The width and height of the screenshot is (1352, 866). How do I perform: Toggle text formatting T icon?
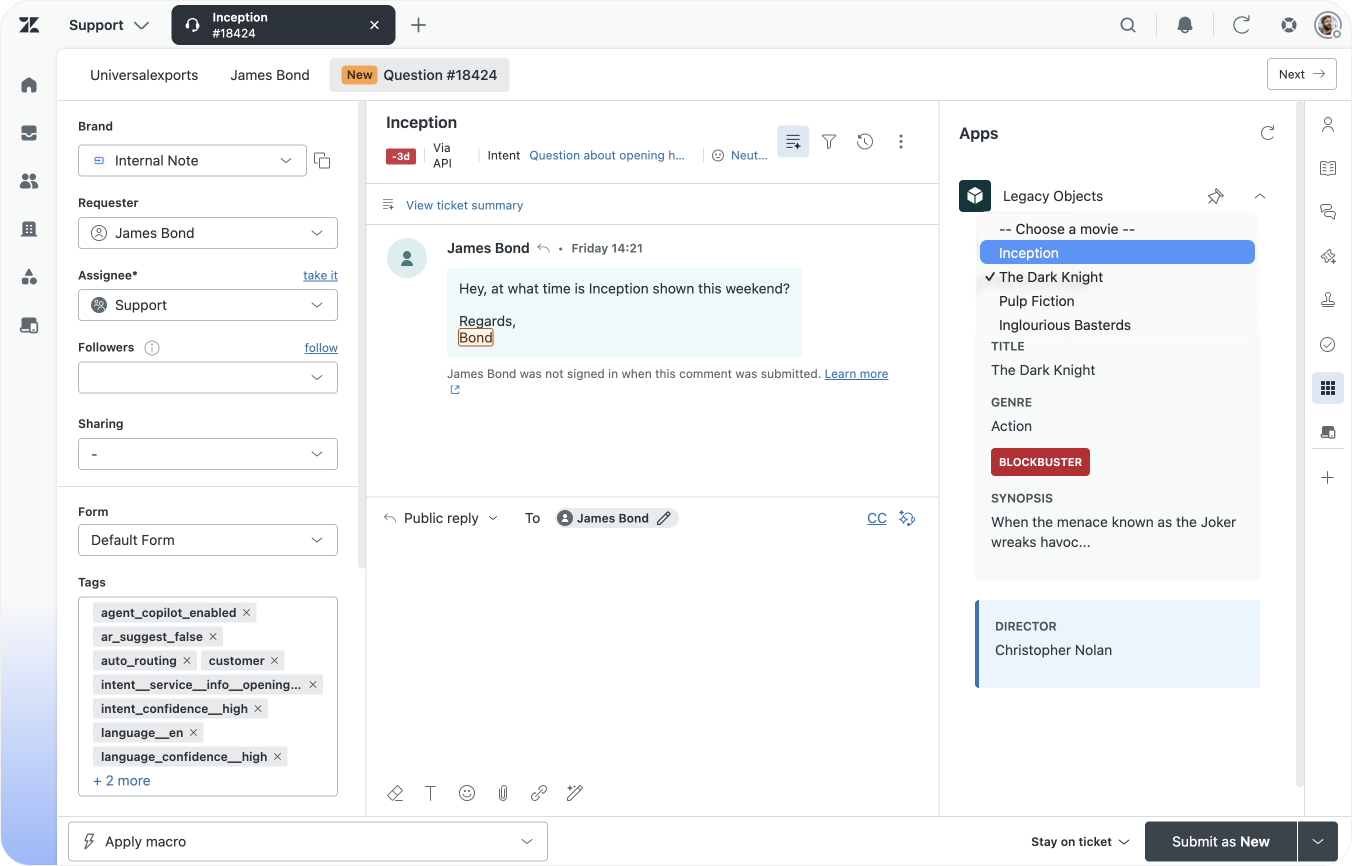431,793
